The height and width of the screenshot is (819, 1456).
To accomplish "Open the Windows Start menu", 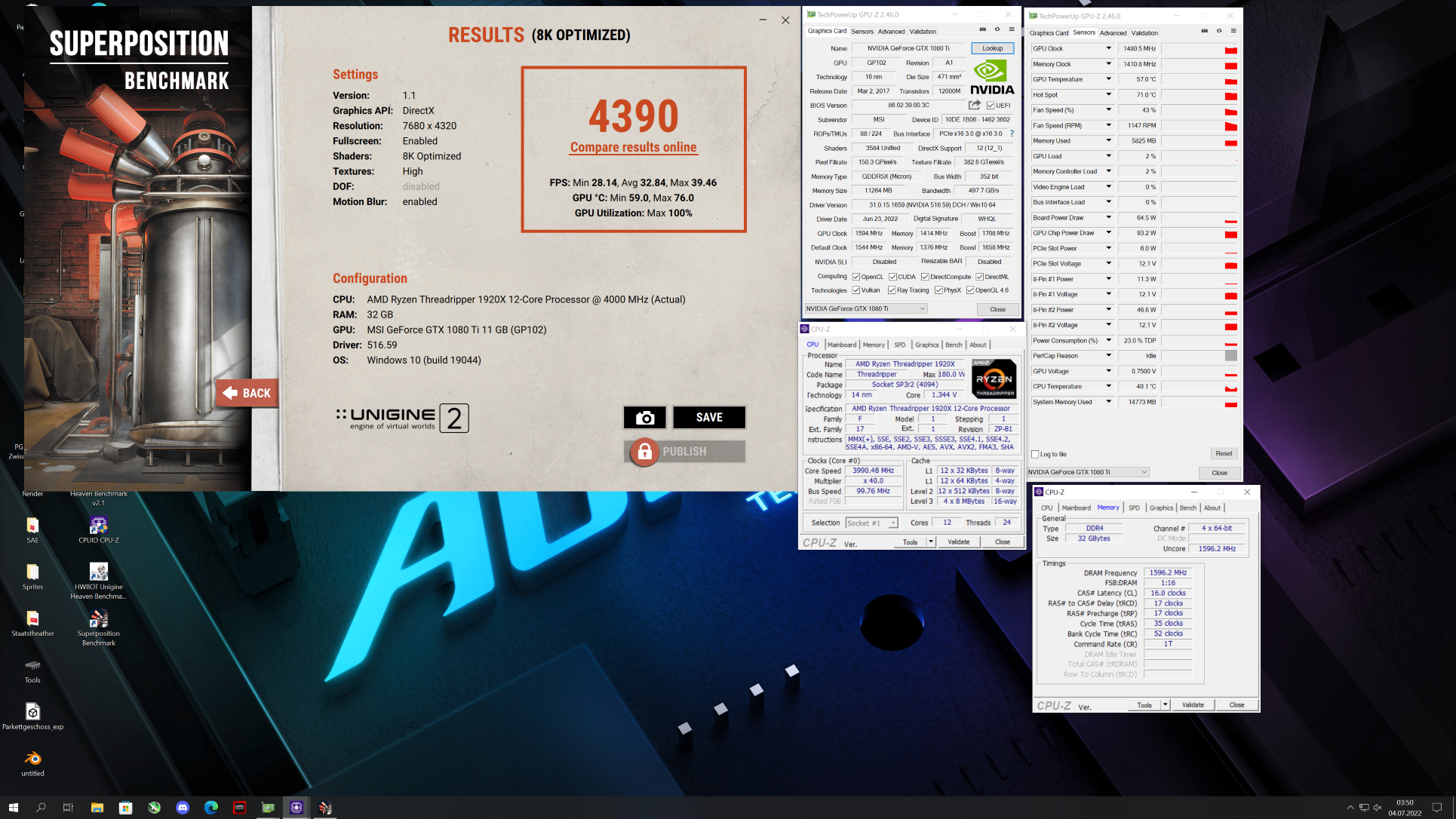I will (13, 807).
